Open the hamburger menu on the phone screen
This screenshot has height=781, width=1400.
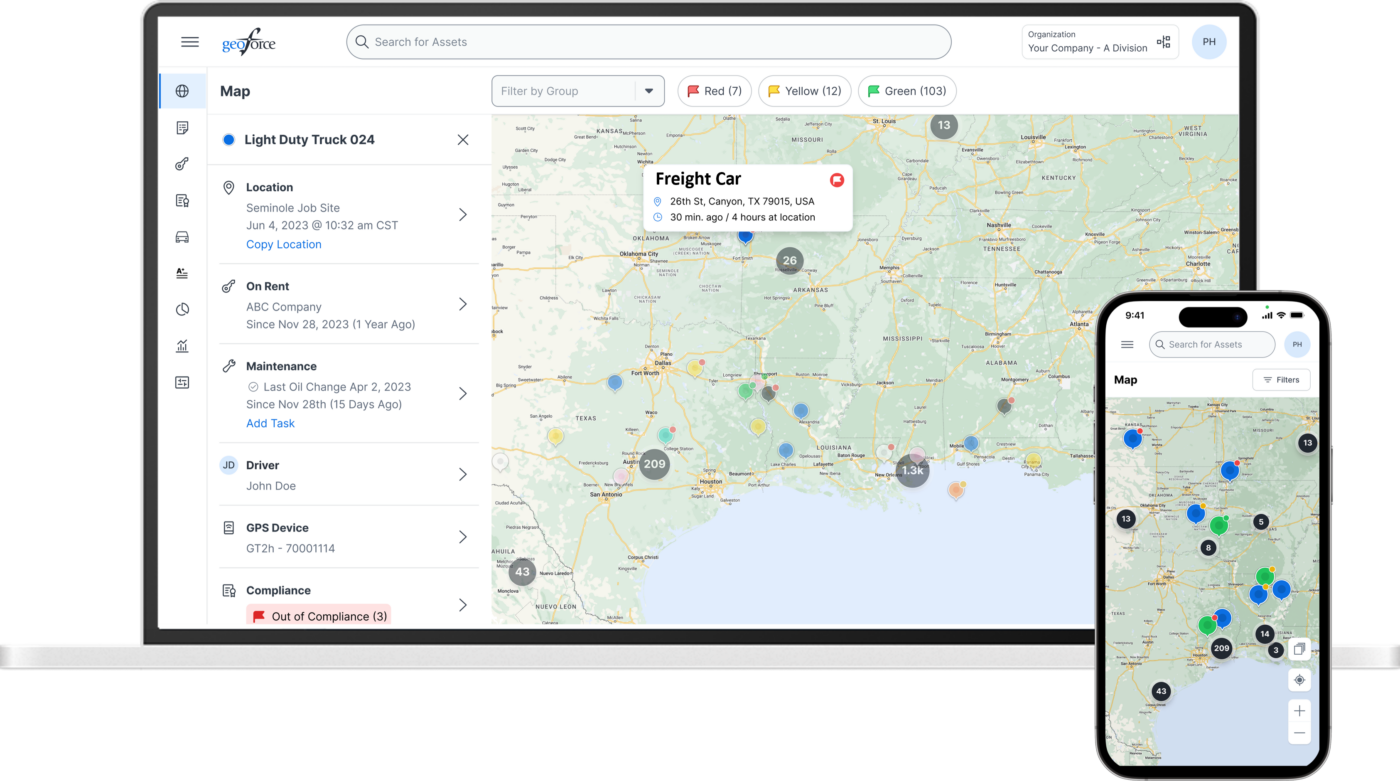click(x=1127, y=344)
